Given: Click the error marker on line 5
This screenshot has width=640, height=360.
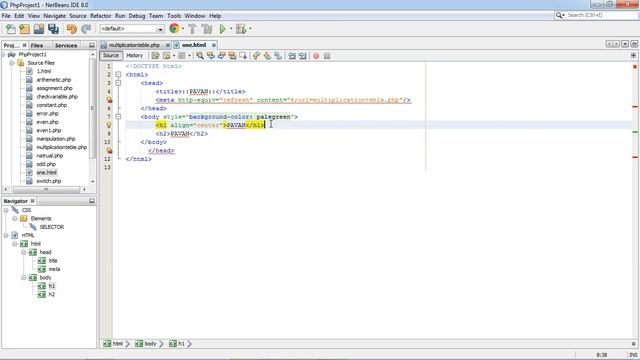Looking at the screenshot, I should pos(109,100).
